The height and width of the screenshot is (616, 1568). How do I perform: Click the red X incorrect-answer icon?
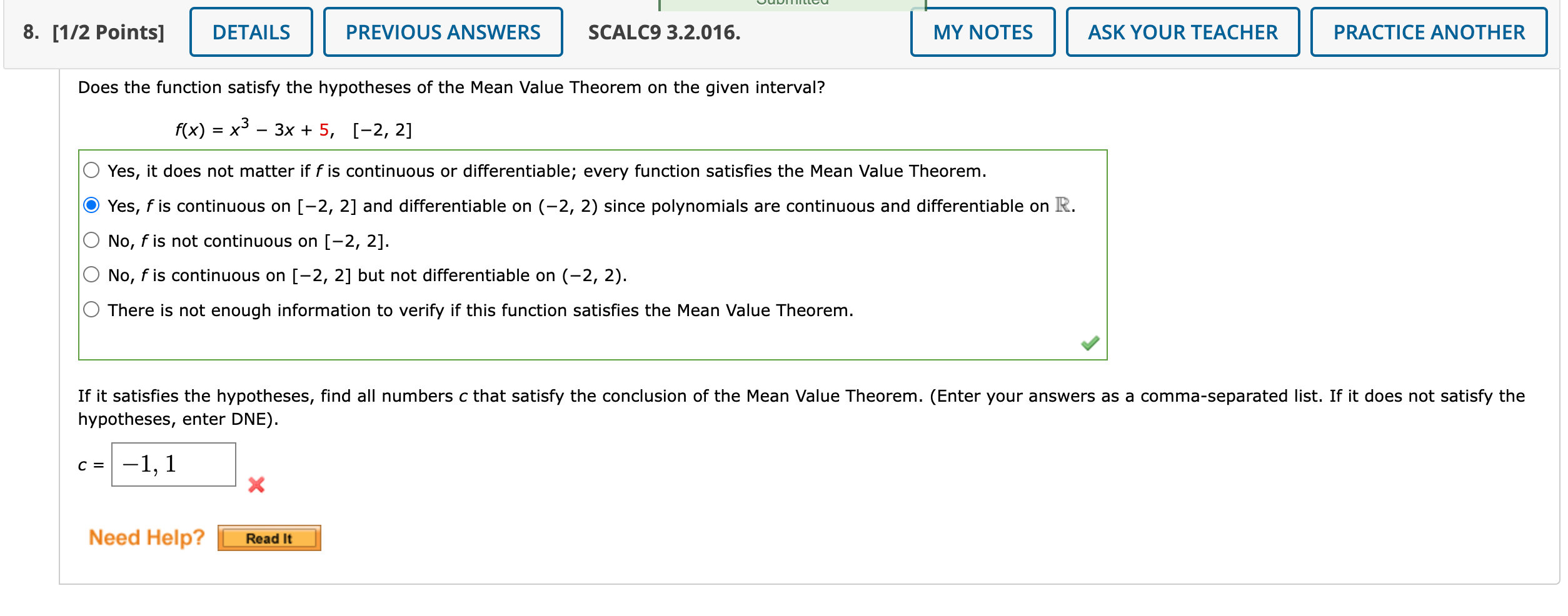256,486
